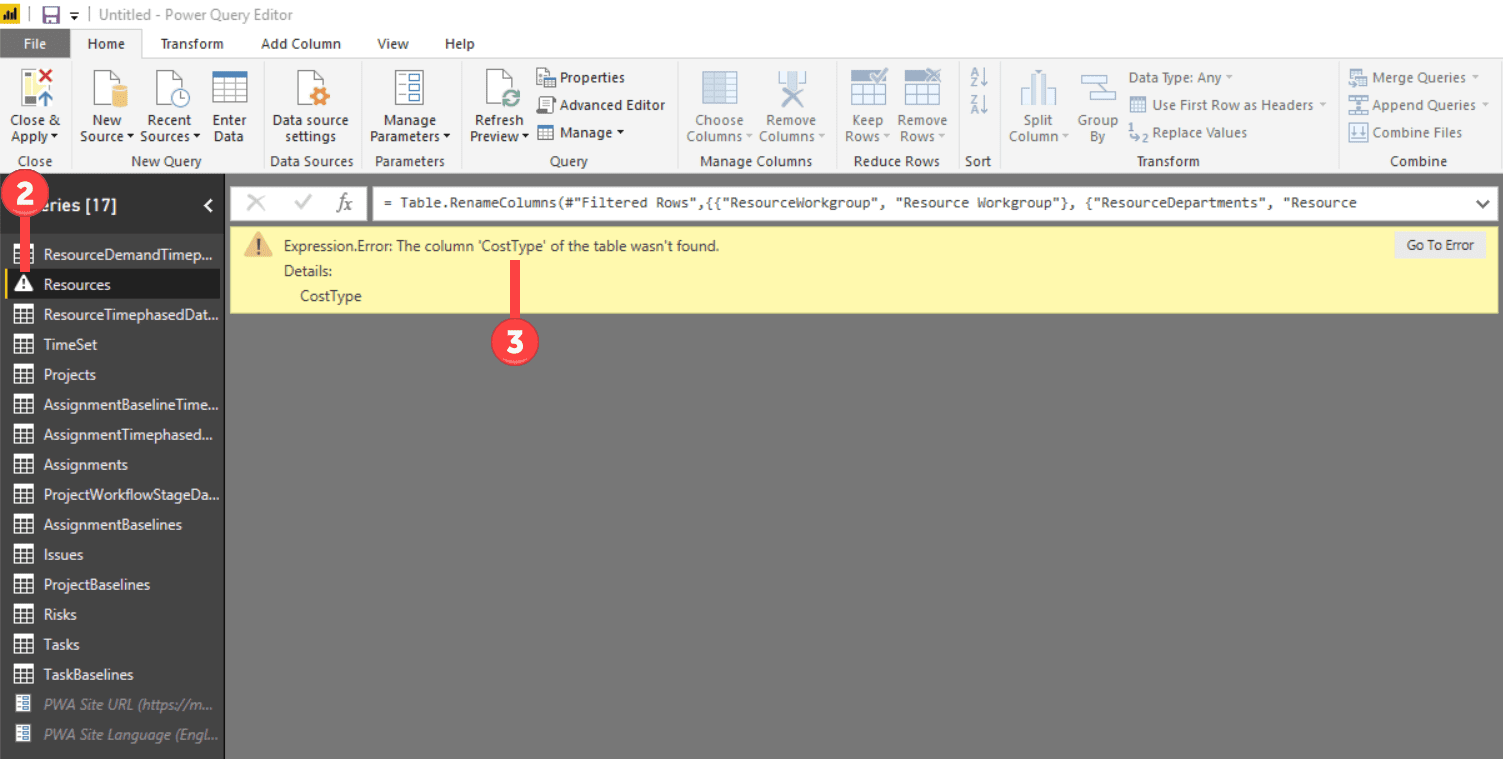The height and width of the screenshot is (759, 1503).
Task: Switch to the Help tab
Action: pyautogui.click(x=459, y=44)
